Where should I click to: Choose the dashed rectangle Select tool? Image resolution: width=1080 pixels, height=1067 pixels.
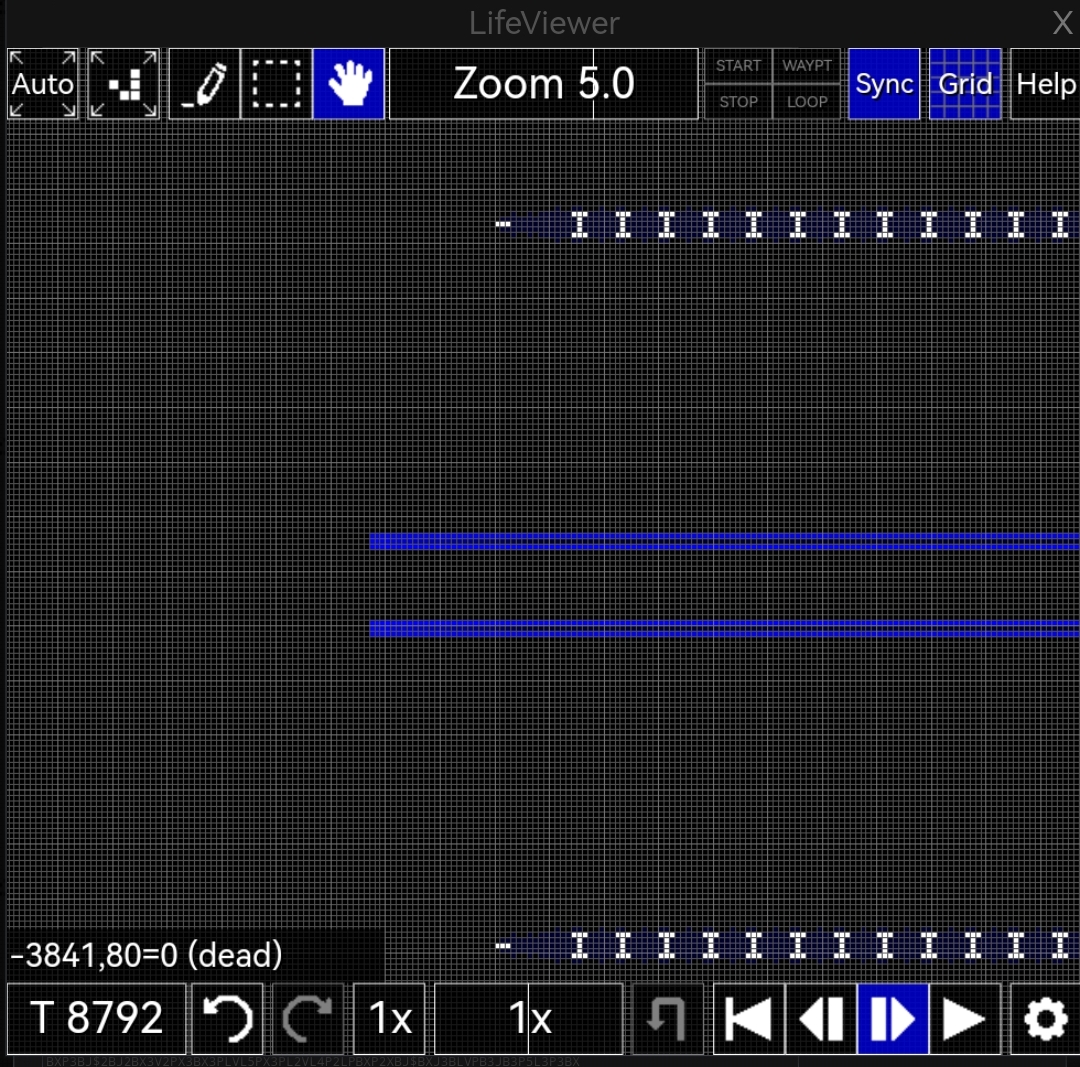pyautogui.click(x=276, y=84)
